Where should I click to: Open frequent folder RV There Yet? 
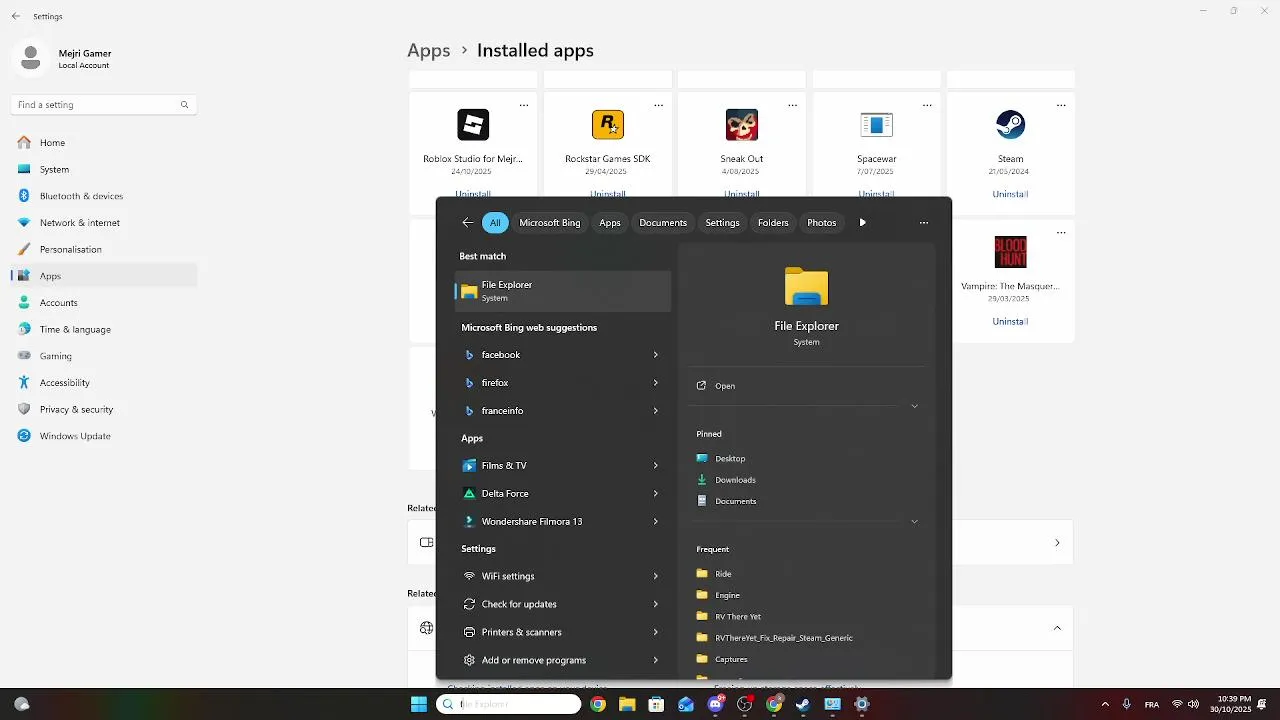tap(738, 617)
